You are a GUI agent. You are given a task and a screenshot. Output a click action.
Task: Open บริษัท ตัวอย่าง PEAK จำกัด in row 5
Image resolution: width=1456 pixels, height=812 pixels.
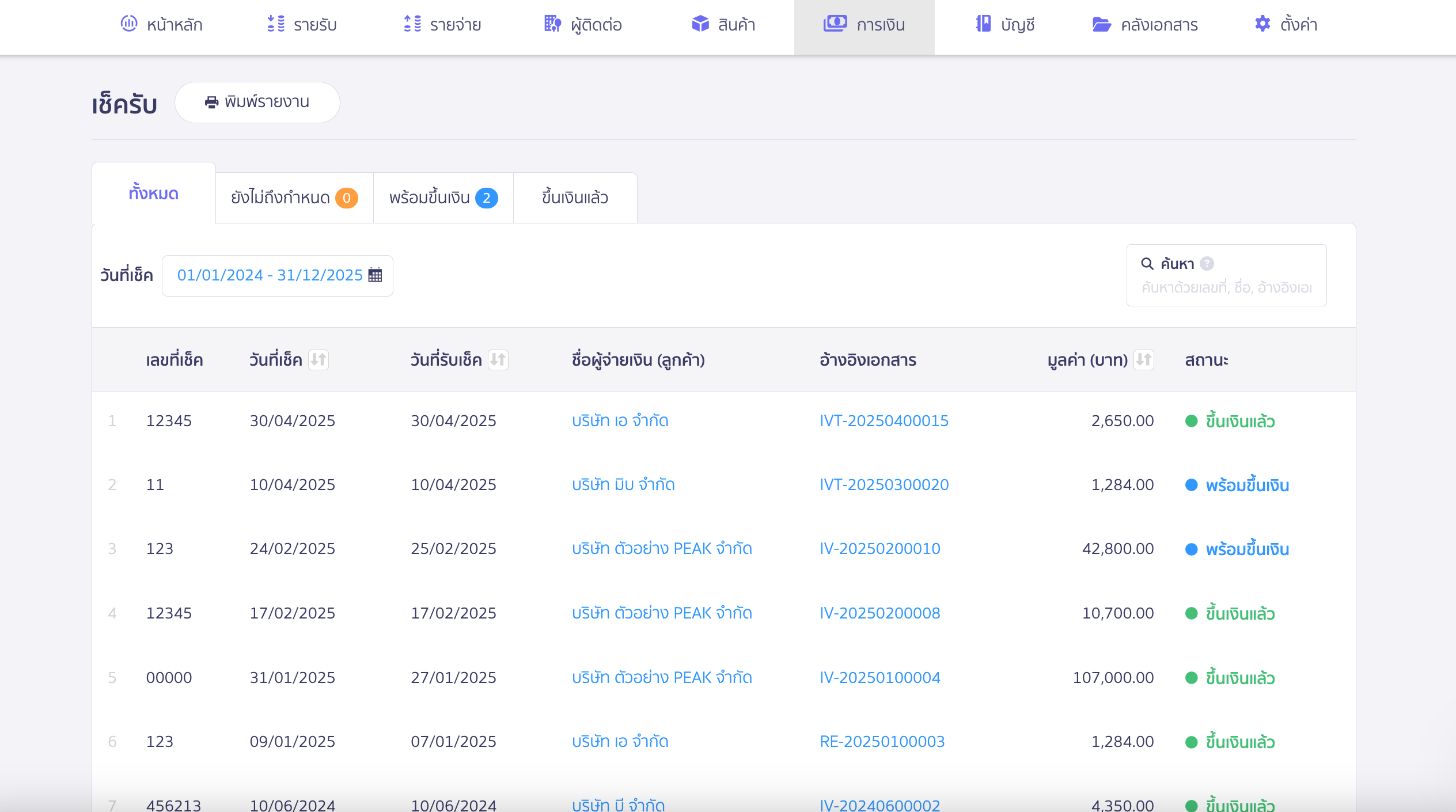pos(662,677)
